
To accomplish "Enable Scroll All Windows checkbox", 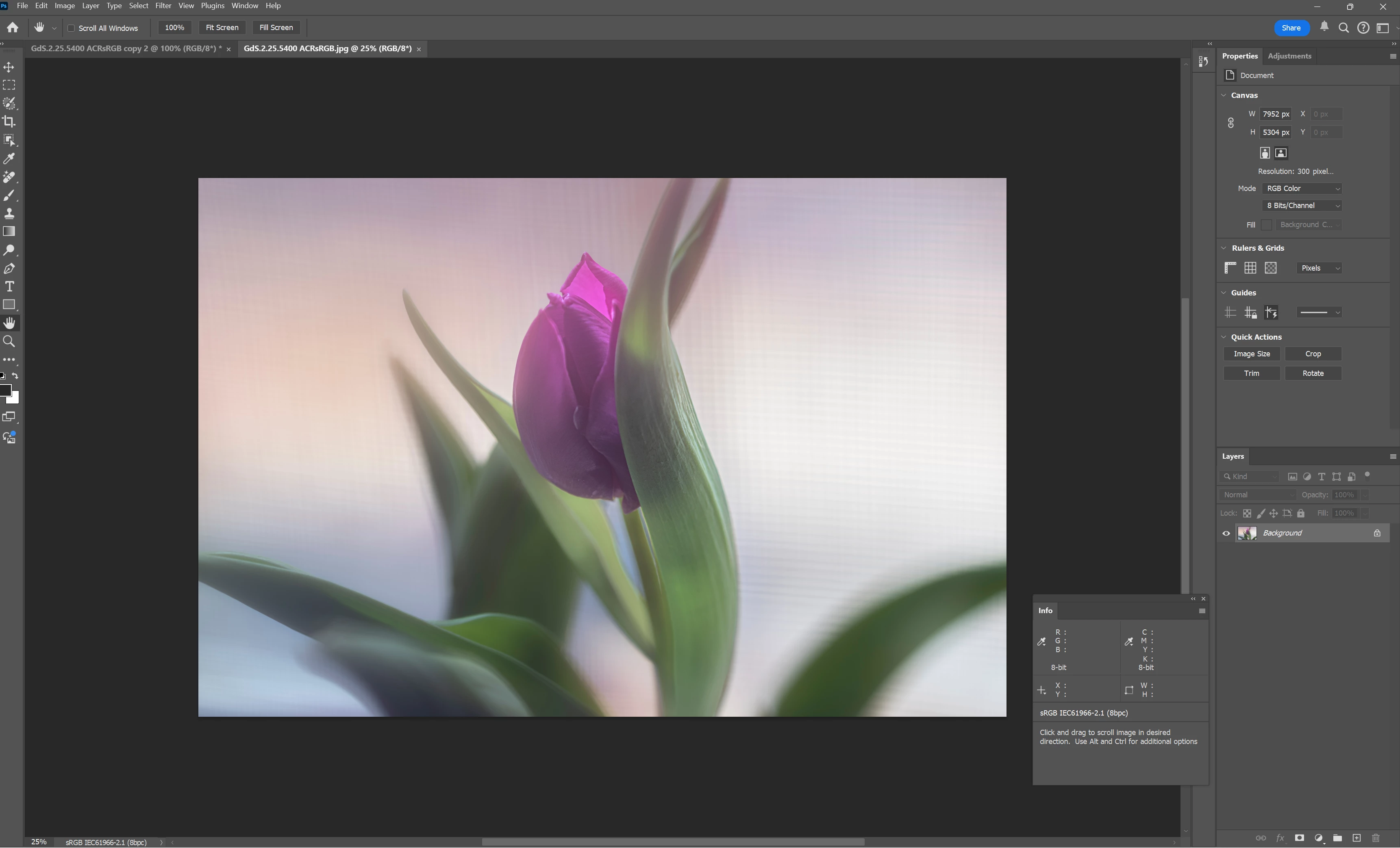I will [x=72, y=28].
